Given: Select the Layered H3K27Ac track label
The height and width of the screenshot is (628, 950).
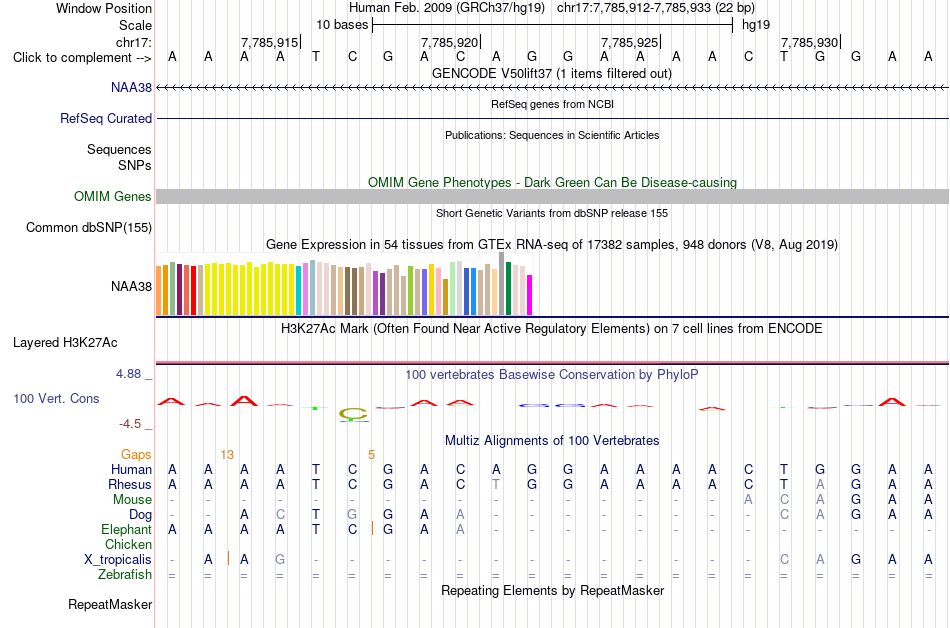Looking at the screenshot, I should [x=65, y=343].
